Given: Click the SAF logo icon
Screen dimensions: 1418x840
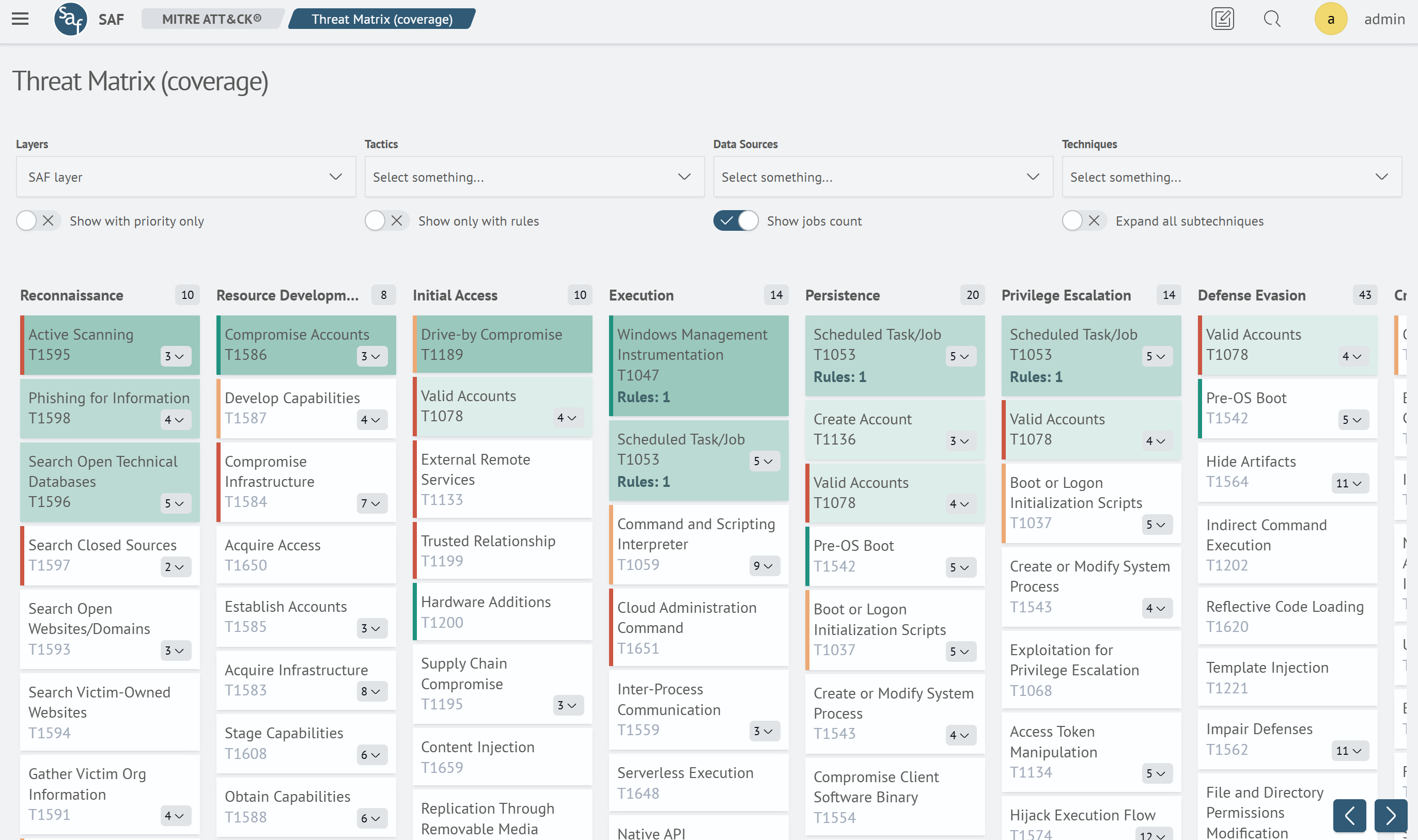Looking at the screenshot, I should point(71,19).
